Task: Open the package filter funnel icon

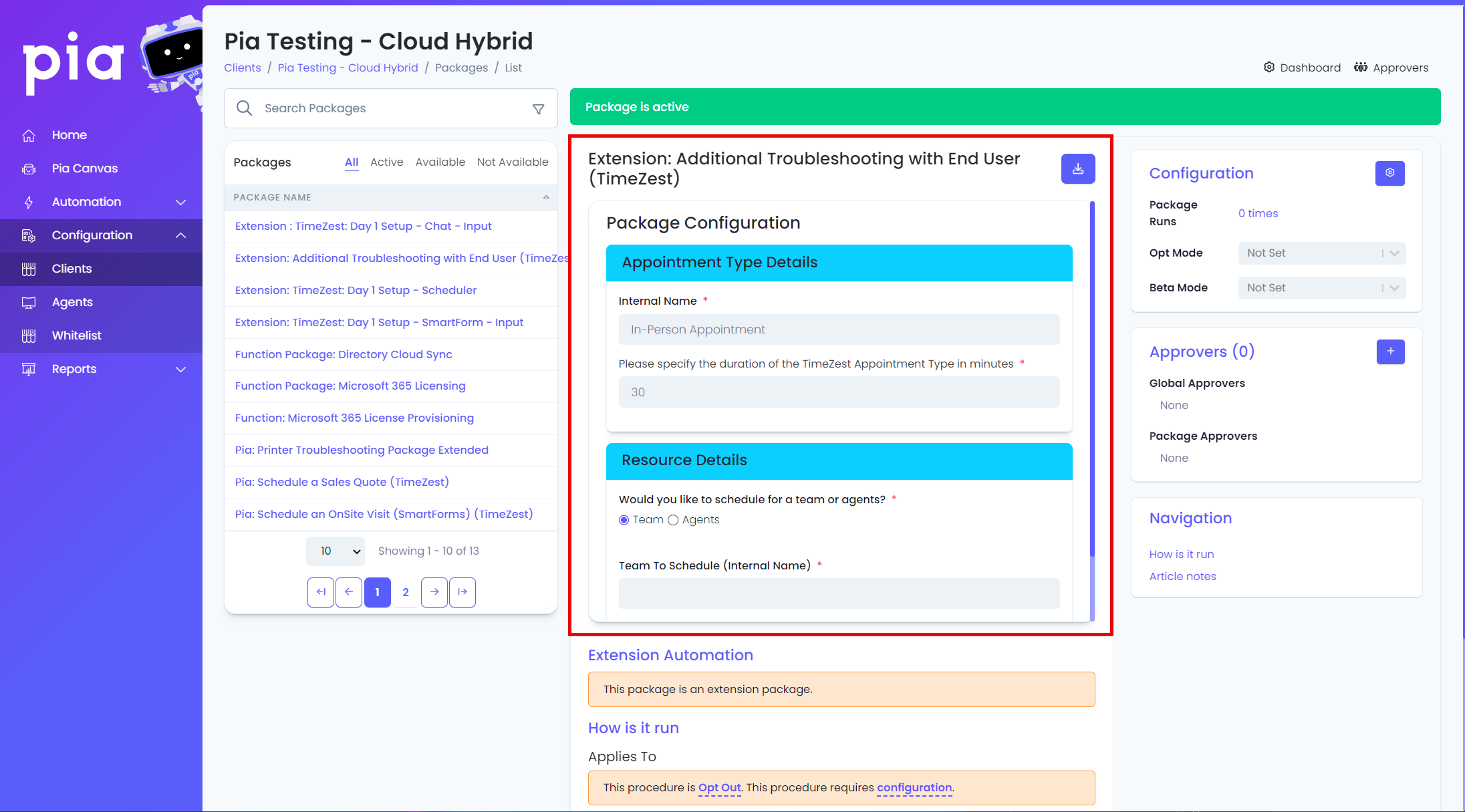Action: pyautogui.click(x=538, y=109)
